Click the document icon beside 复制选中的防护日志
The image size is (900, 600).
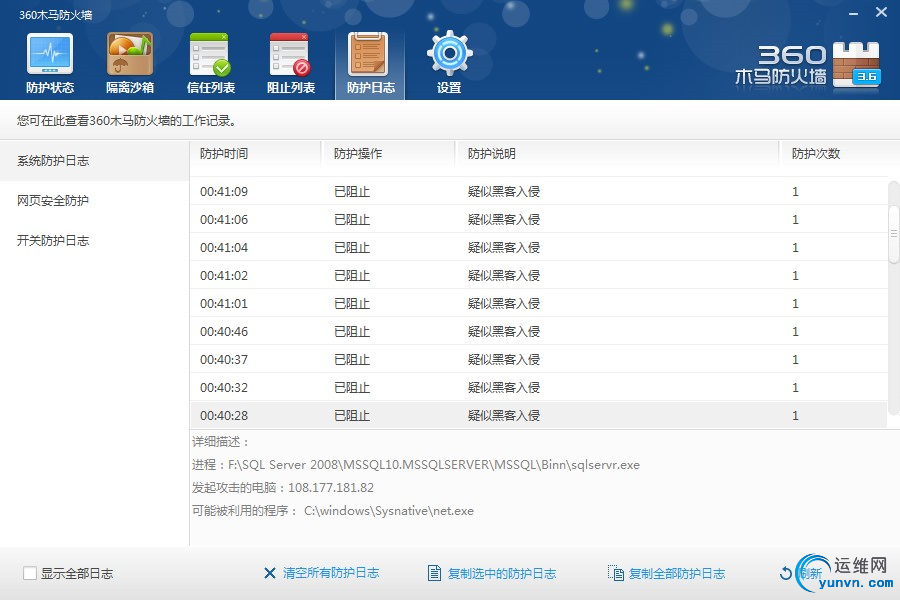tap(435, 573)
